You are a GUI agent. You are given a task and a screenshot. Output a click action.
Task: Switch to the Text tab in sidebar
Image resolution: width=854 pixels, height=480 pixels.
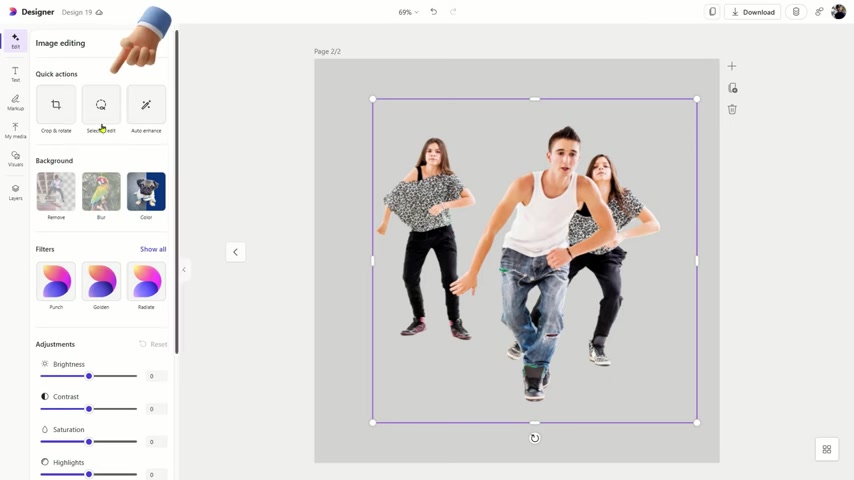pyautogui.click(x=15, y=74)
